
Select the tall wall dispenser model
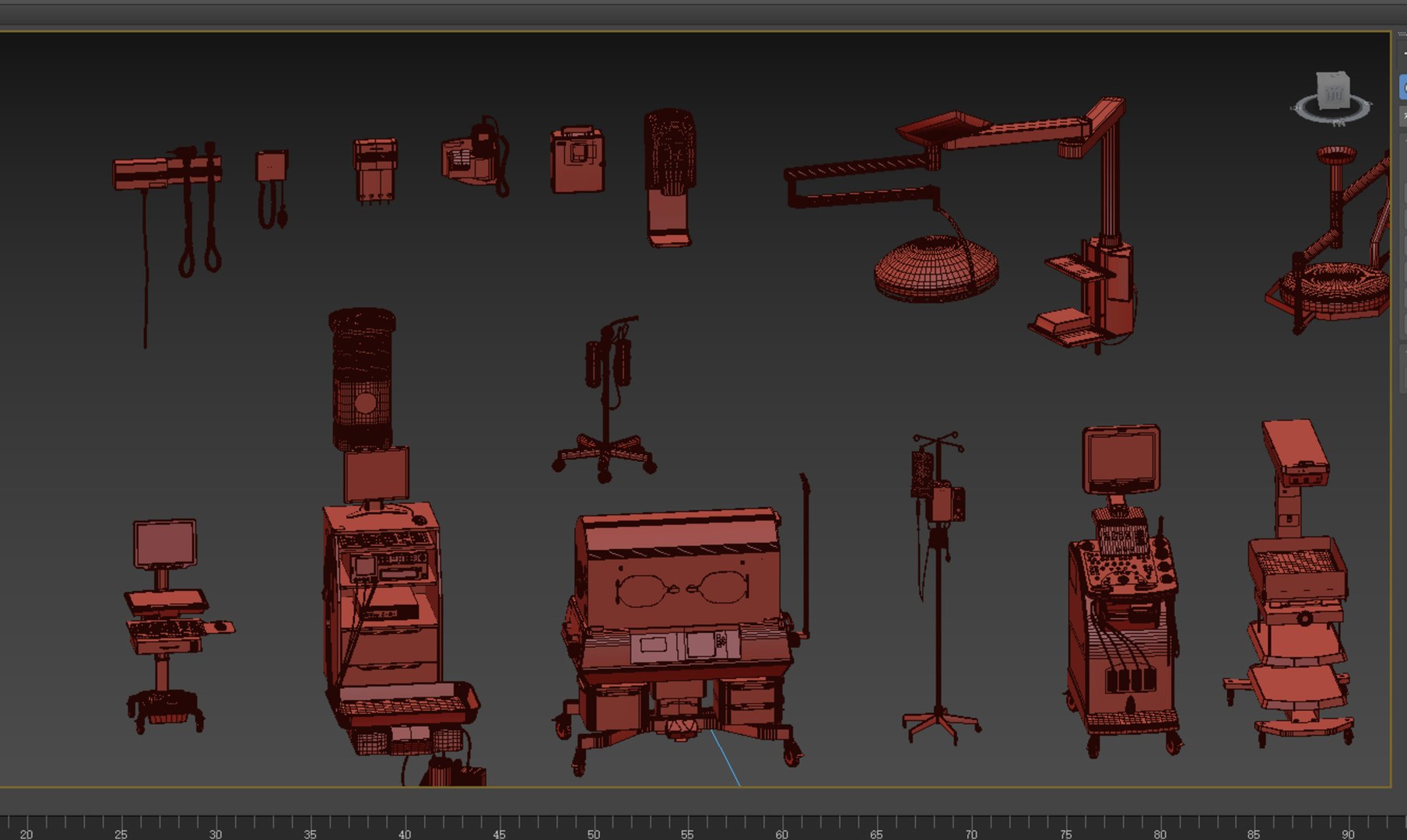coord(670,177)
